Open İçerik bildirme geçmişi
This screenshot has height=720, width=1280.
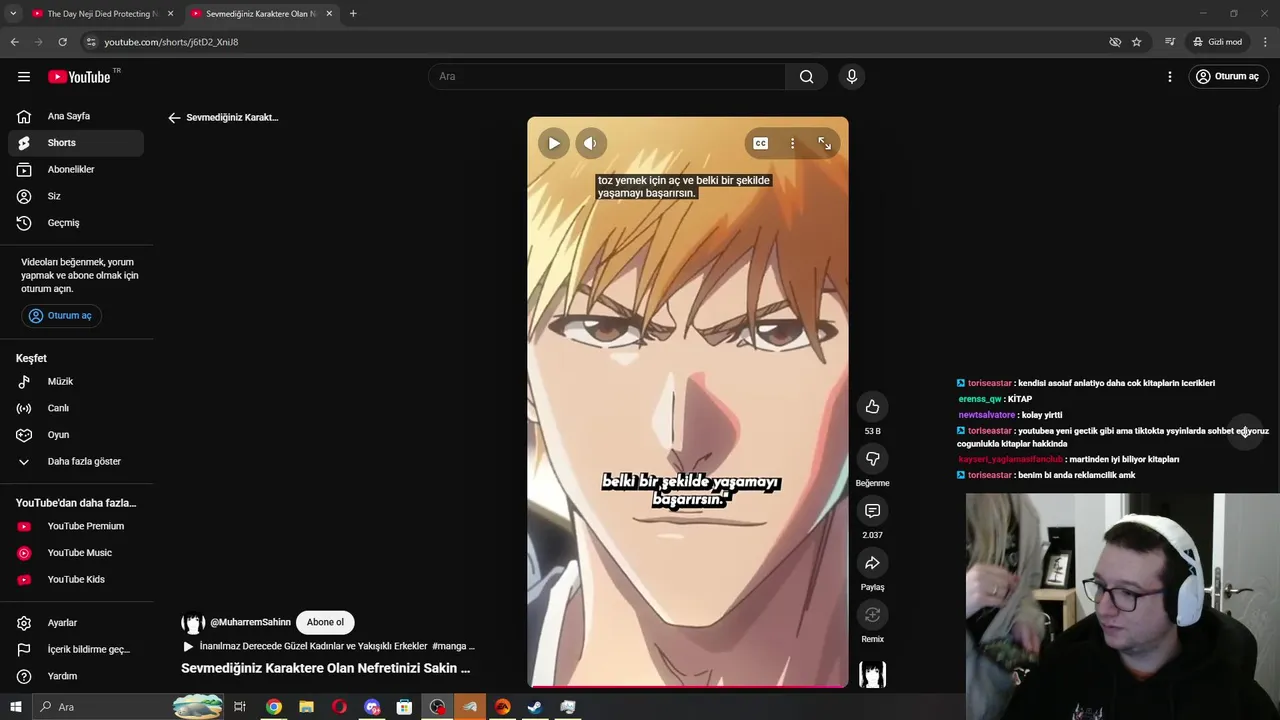tap(76, 649)
